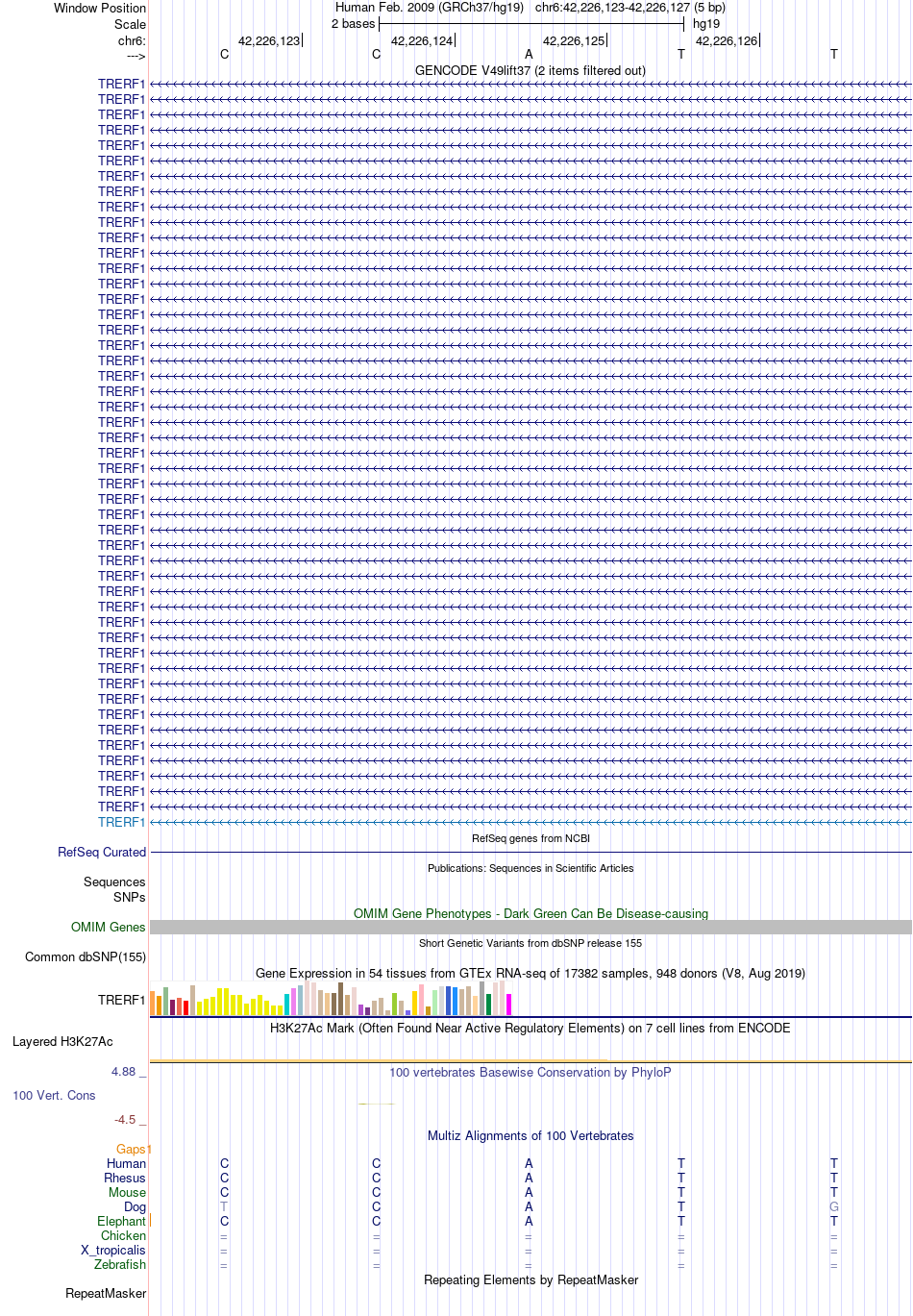Click 'RefSeq genes from NCBI' title
Viewport: 913px width, 1316px height.
click(531, 838)
